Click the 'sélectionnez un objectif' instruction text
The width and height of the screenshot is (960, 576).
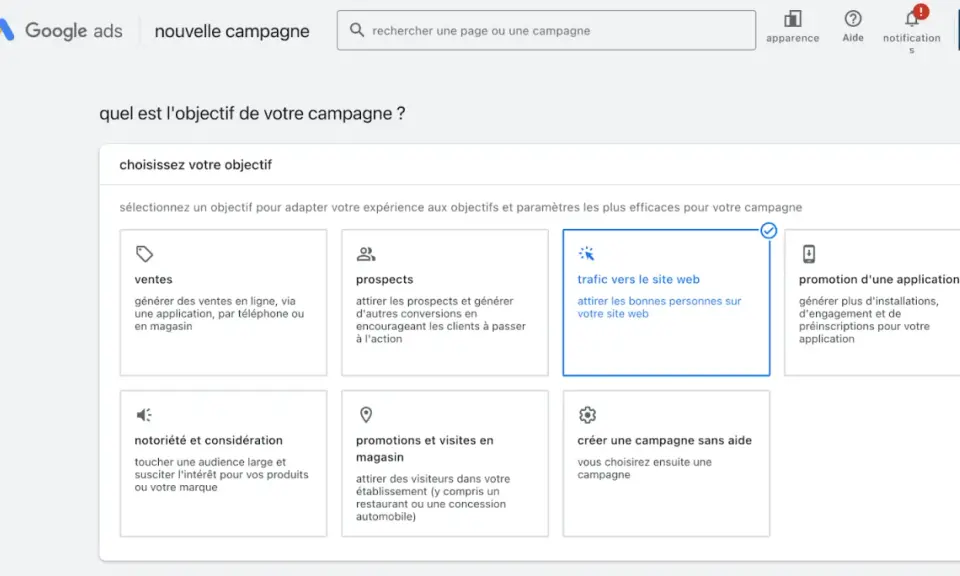tap(460, 208)
